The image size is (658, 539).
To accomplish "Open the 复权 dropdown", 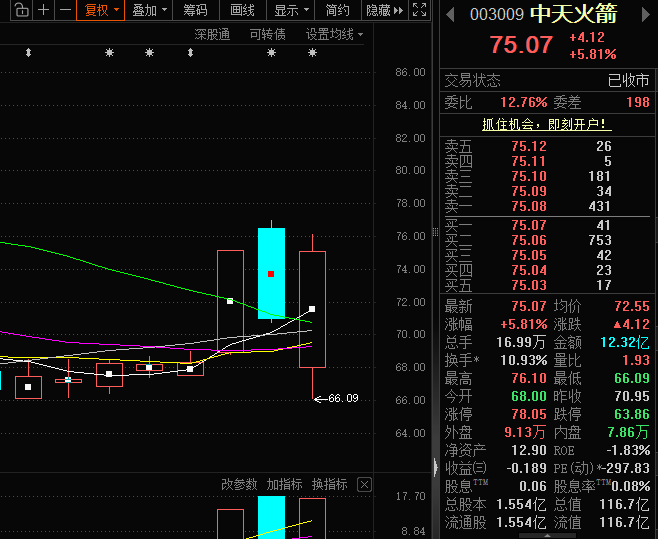I will coord(101,10).
